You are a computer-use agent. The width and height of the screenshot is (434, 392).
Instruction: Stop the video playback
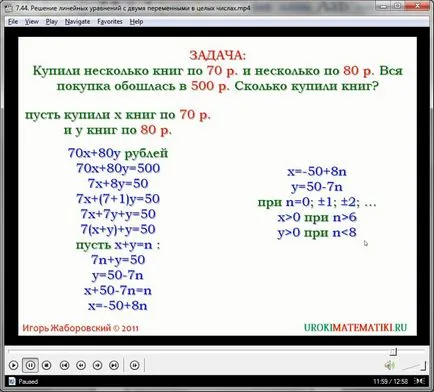pos(47,365)
